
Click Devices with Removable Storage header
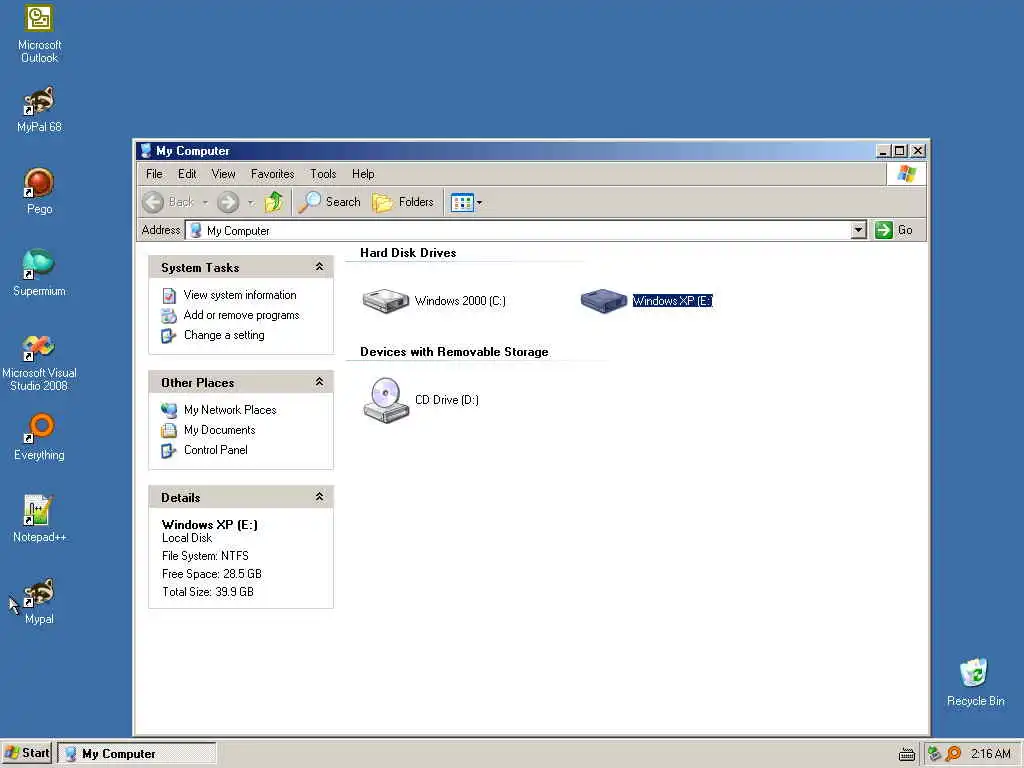454,352
